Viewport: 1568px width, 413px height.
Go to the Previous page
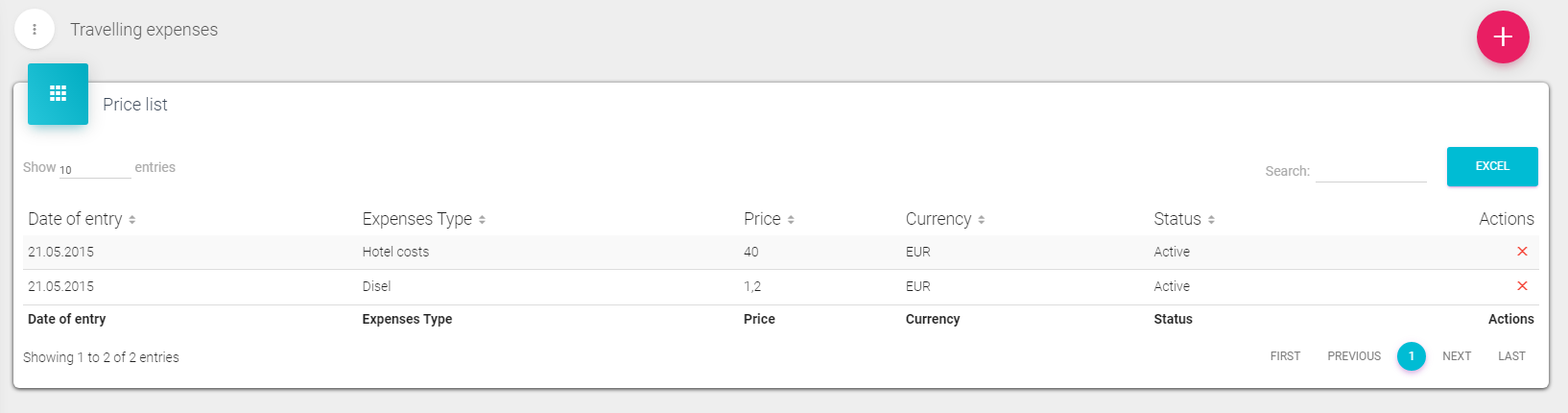pos(1353,356)
